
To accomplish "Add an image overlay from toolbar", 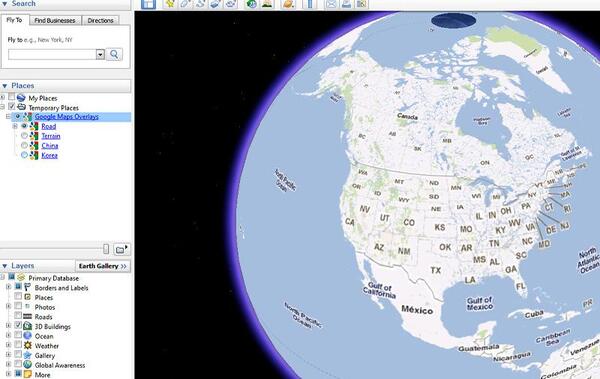I will pyautogui.click(x=215, y=4).
